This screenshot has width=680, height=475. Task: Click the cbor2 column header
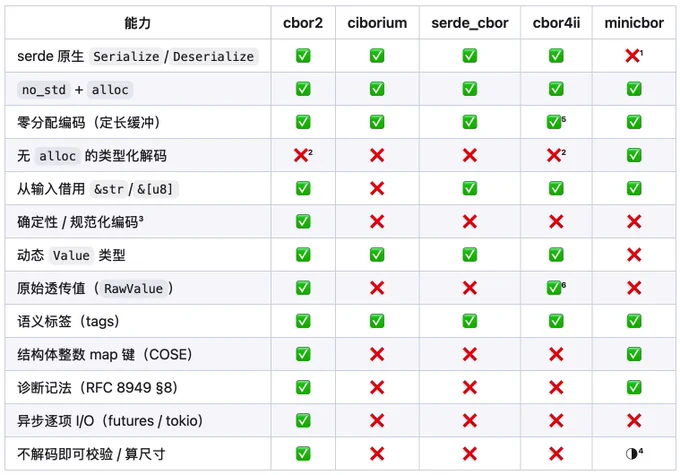tap(303, 23)
